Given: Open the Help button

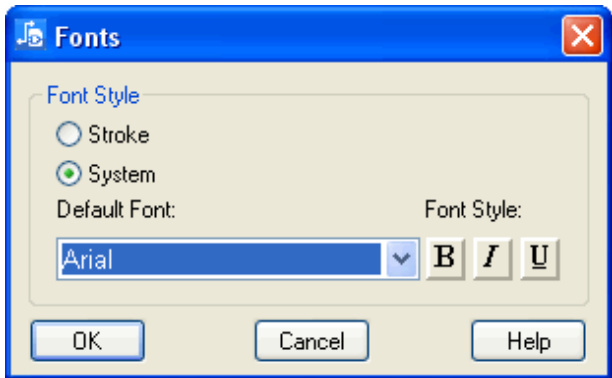Looking at the screenshot, I should point(528,341).
